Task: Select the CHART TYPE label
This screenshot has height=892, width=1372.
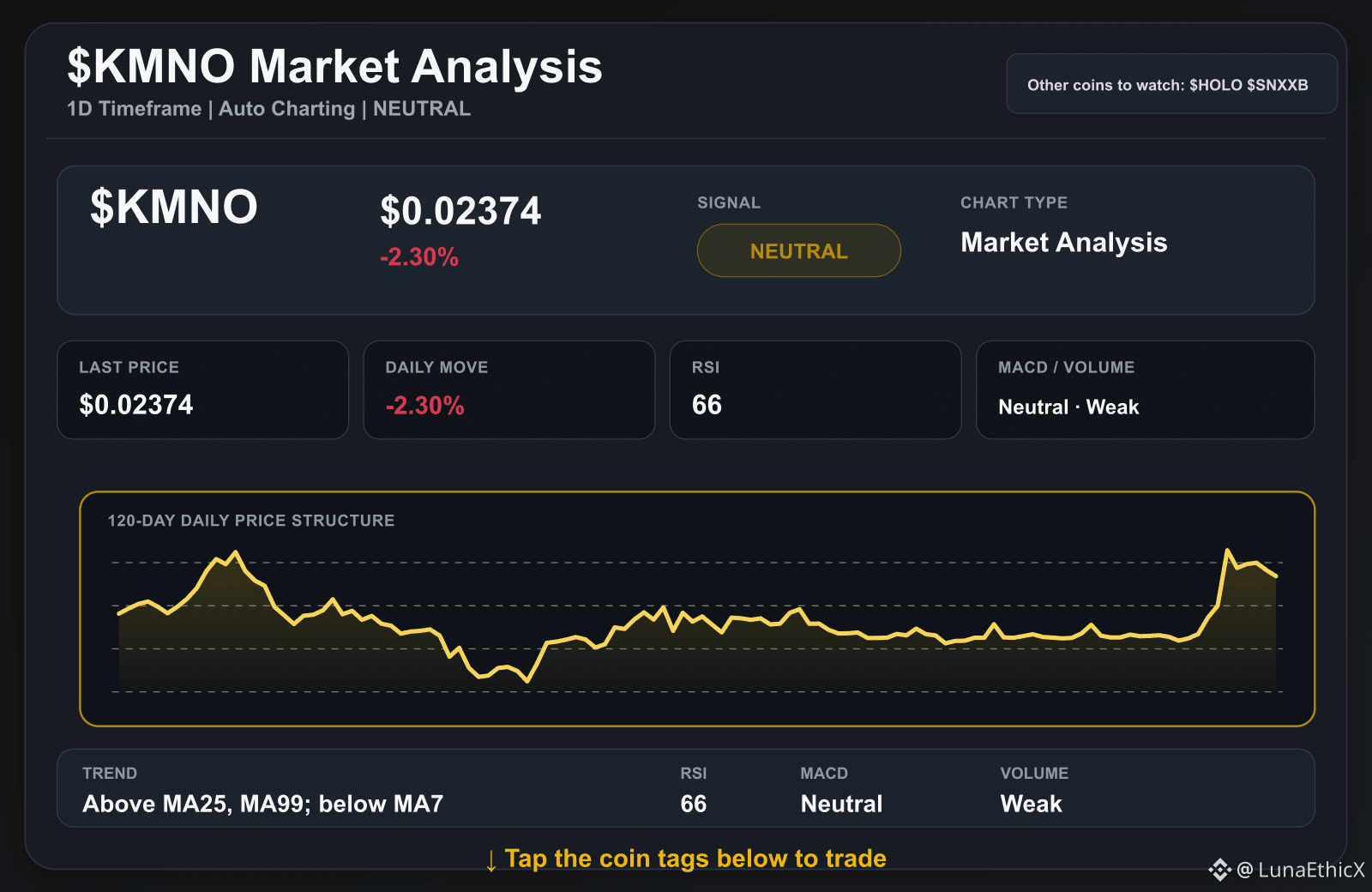Action: point(1014,202)
